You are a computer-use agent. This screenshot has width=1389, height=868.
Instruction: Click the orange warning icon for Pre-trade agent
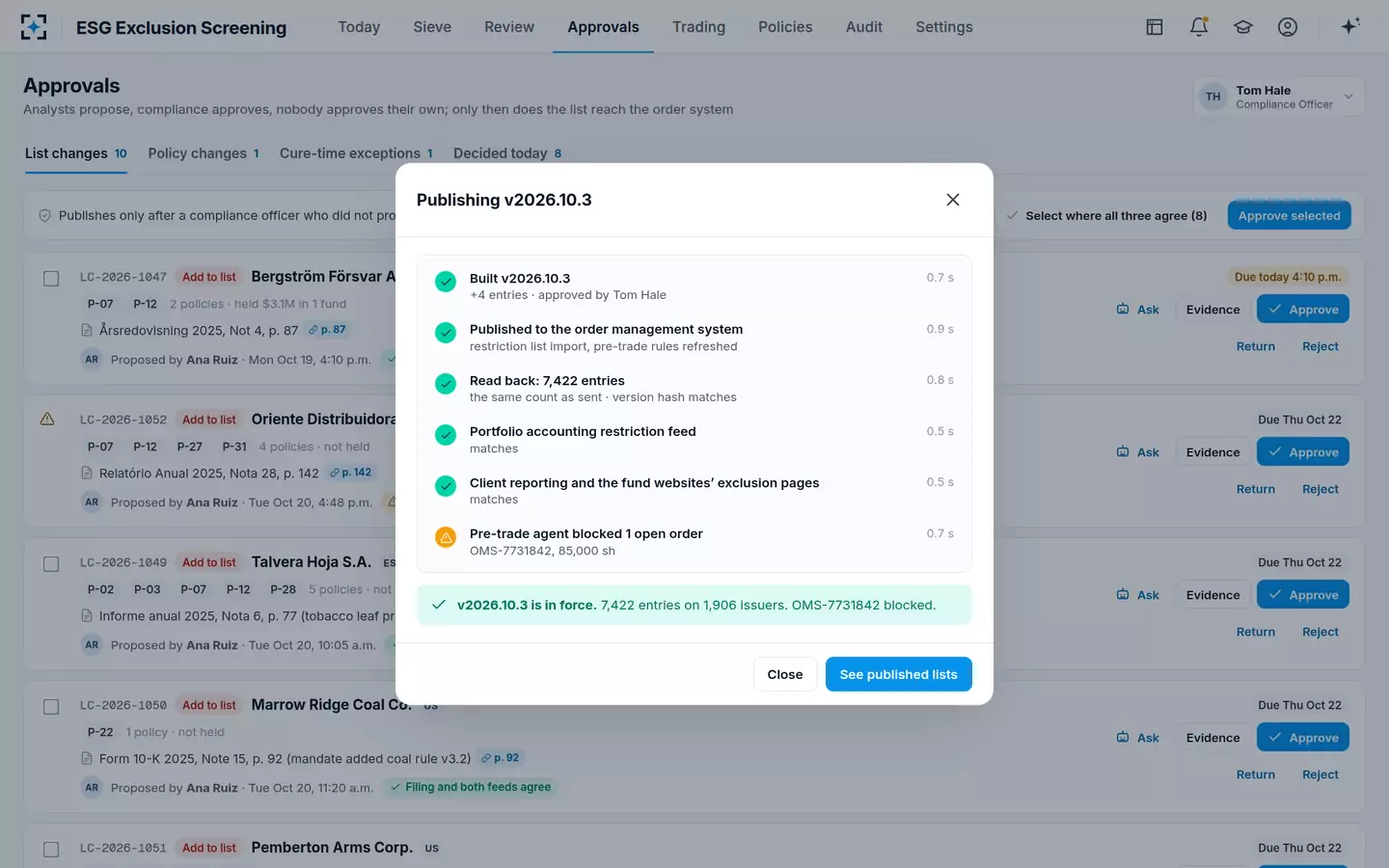pos(446,537)
